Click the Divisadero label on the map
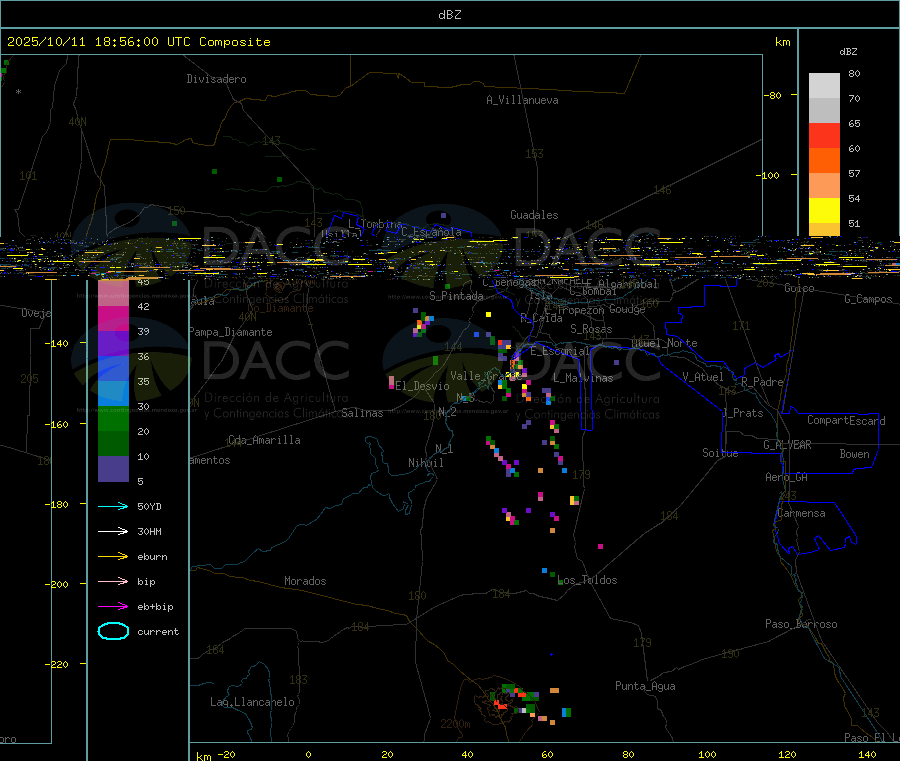The width and height of the screenshot is (900, 761). [216, 79]
